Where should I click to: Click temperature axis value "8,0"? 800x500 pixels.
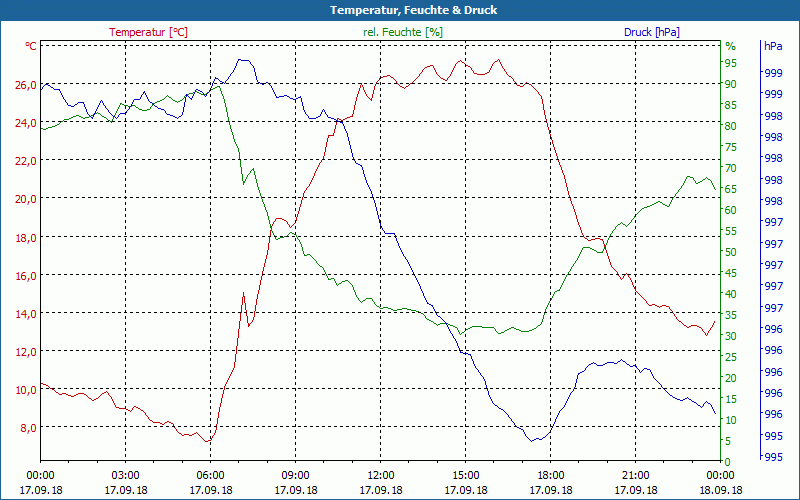tap(28, 428)
